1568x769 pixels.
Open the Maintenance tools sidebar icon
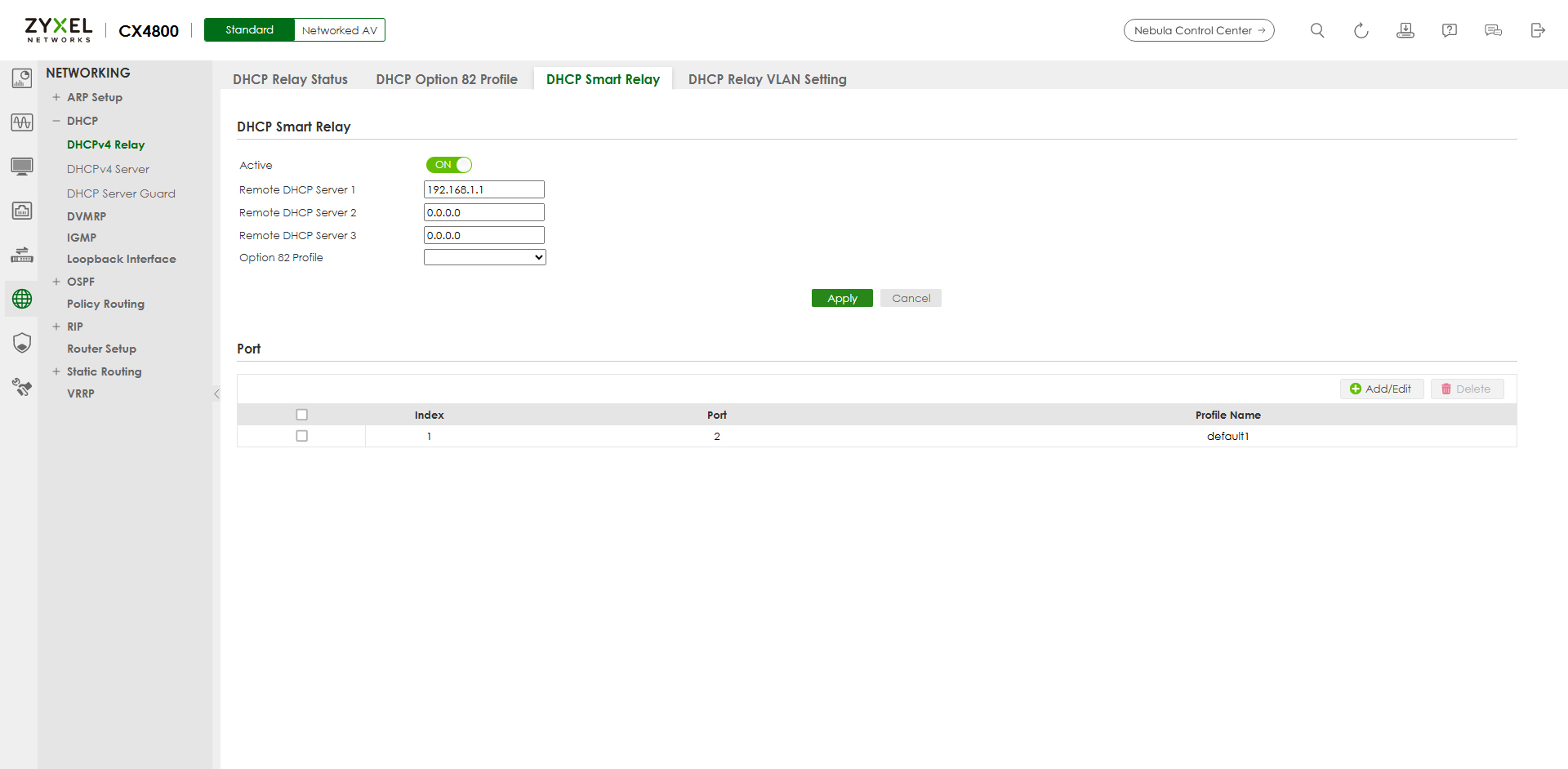tap(22, 387)
